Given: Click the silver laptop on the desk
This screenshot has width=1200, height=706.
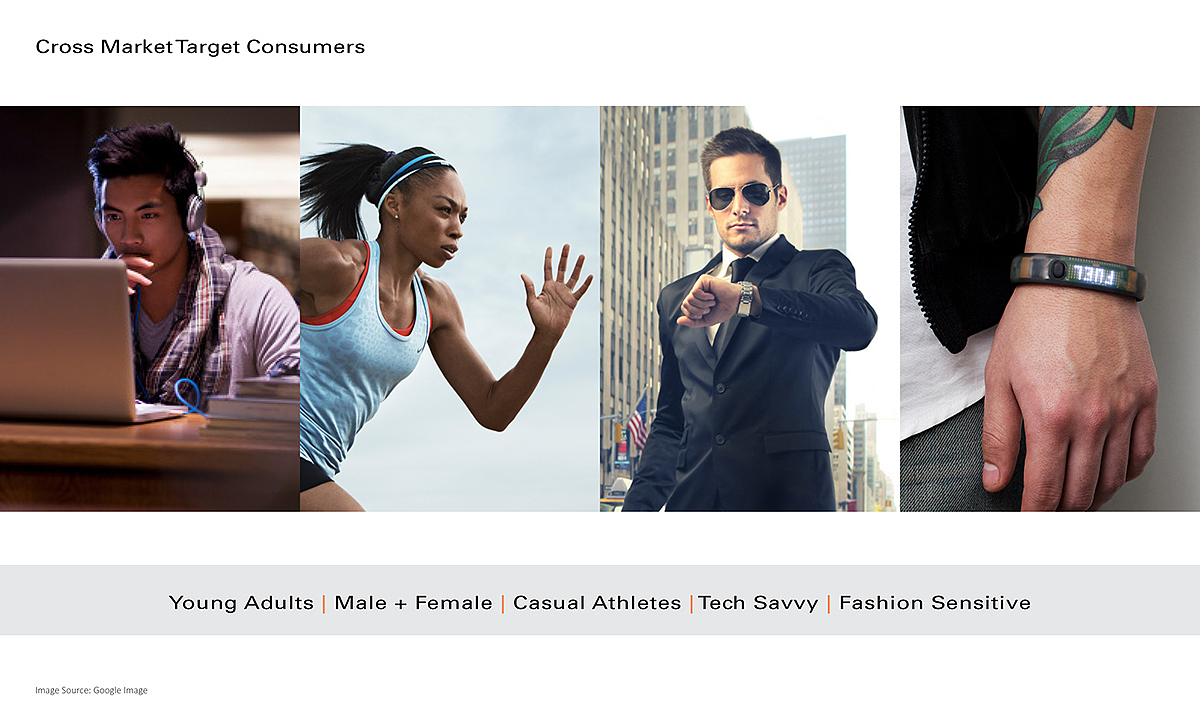Looking at the screenshot, I should [x=68, y=340].
